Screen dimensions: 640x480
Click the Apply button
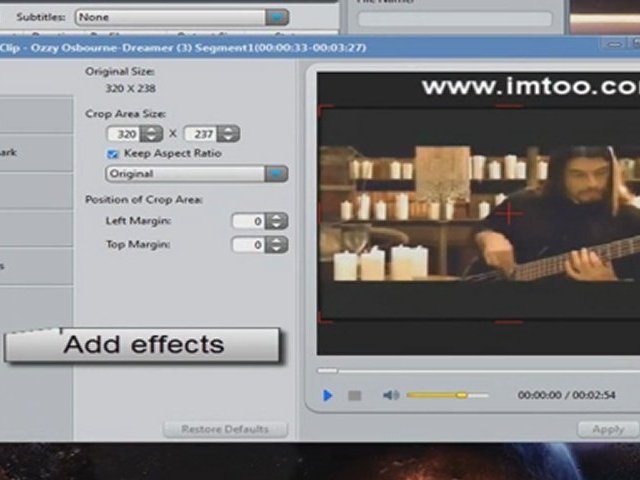coord(607,429)
